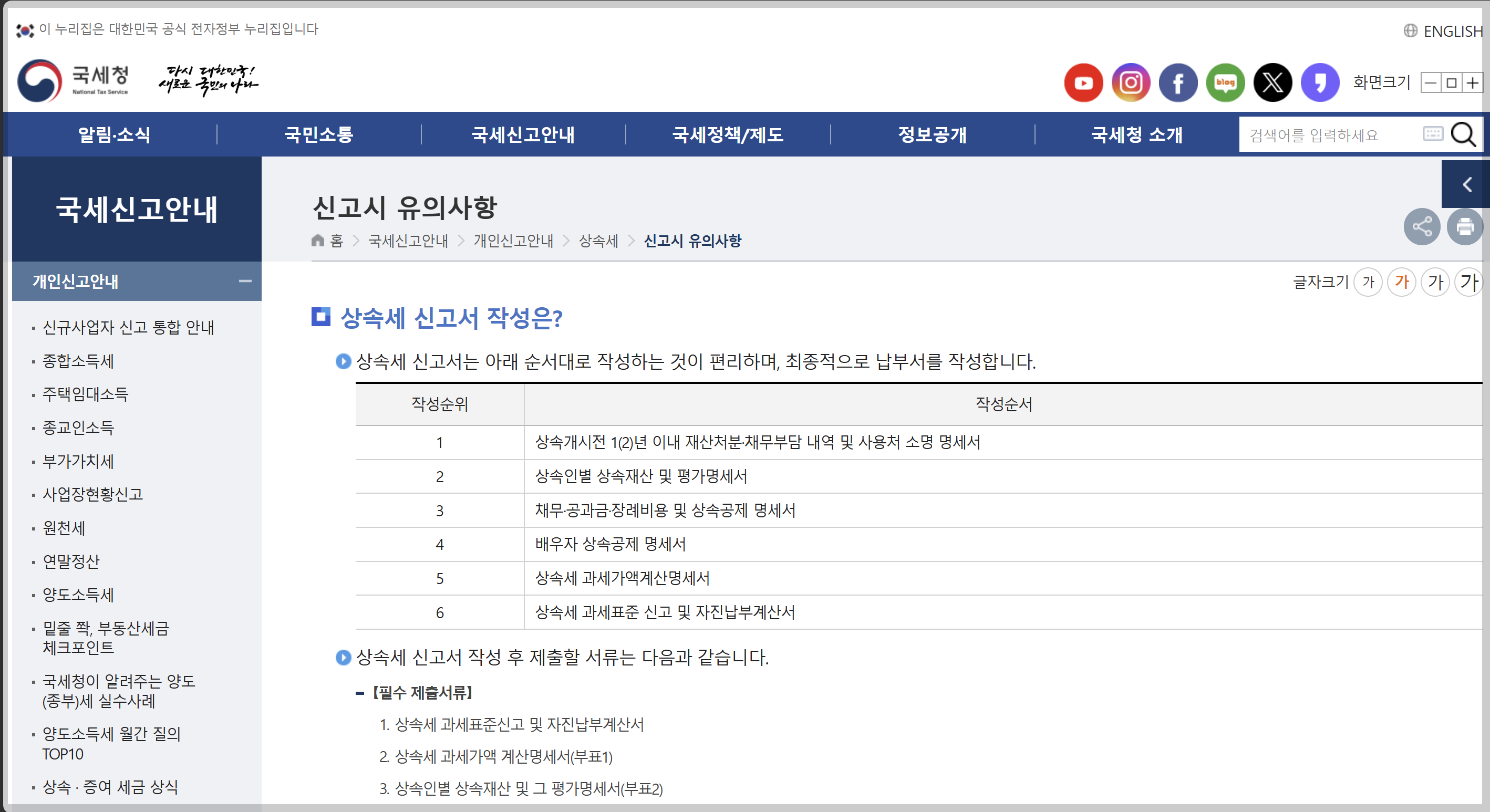1490x812 pixels.
Task: Click the X (Twitter) icon
Action: 1272,82
